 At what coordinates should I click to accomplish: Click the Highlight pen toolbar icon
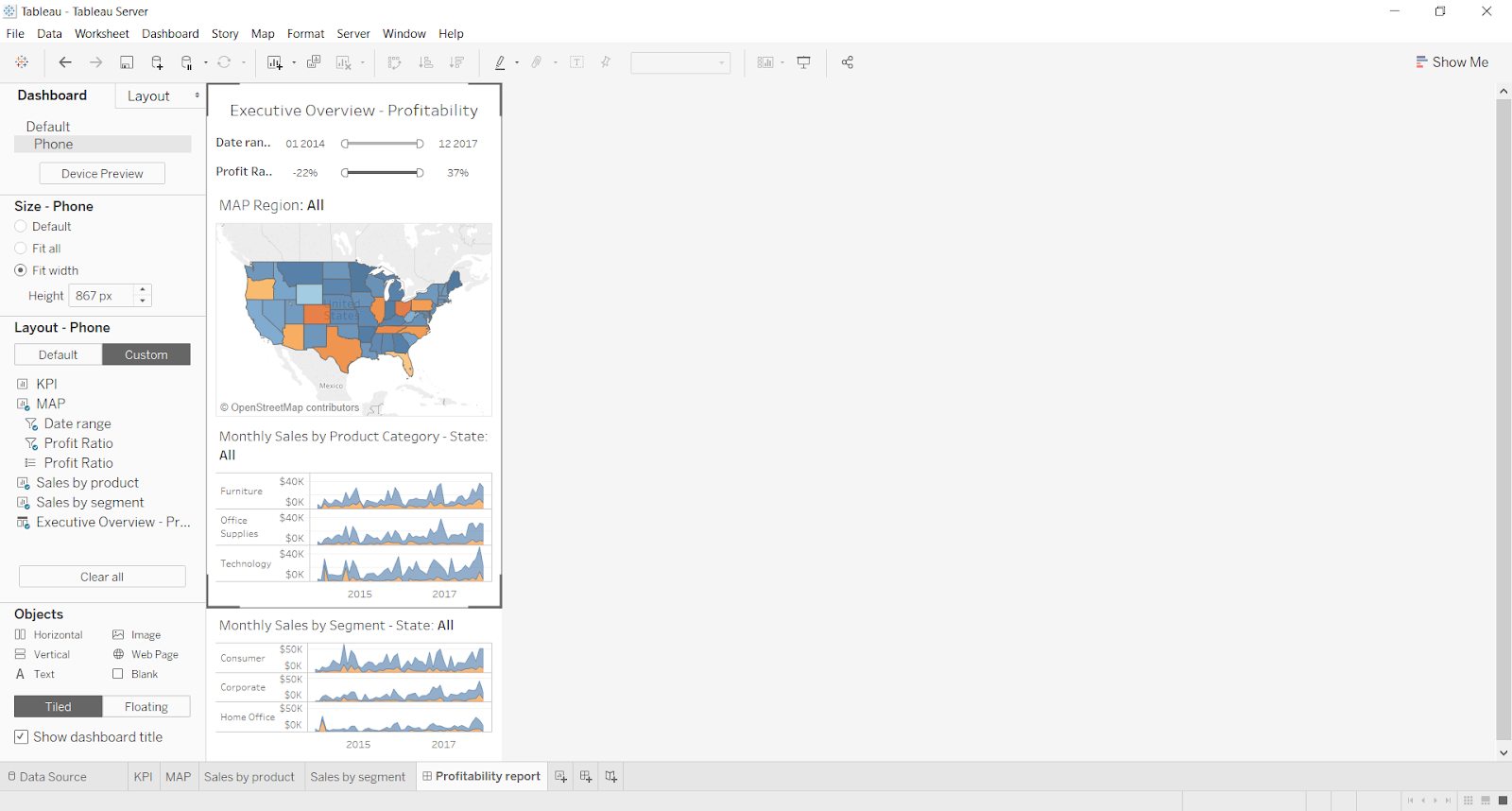500,62
